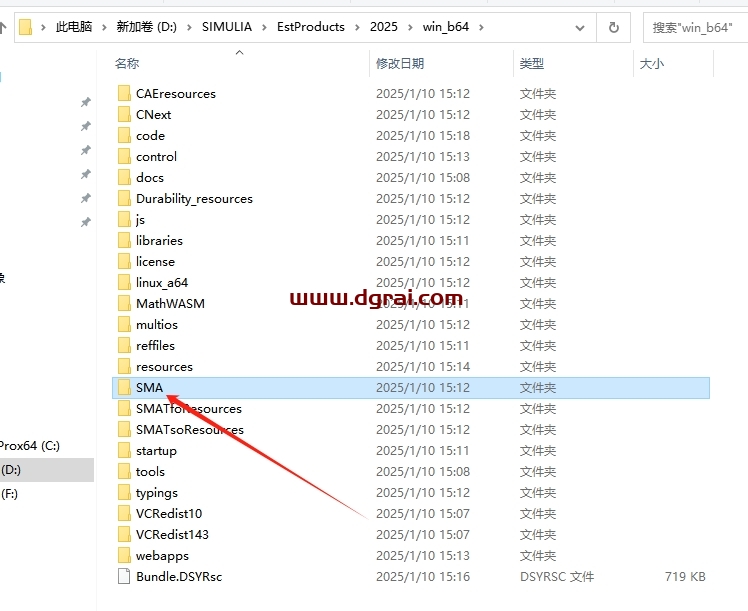Click the js folder icon
Viewport: 748px width, 611px height.
124,219
